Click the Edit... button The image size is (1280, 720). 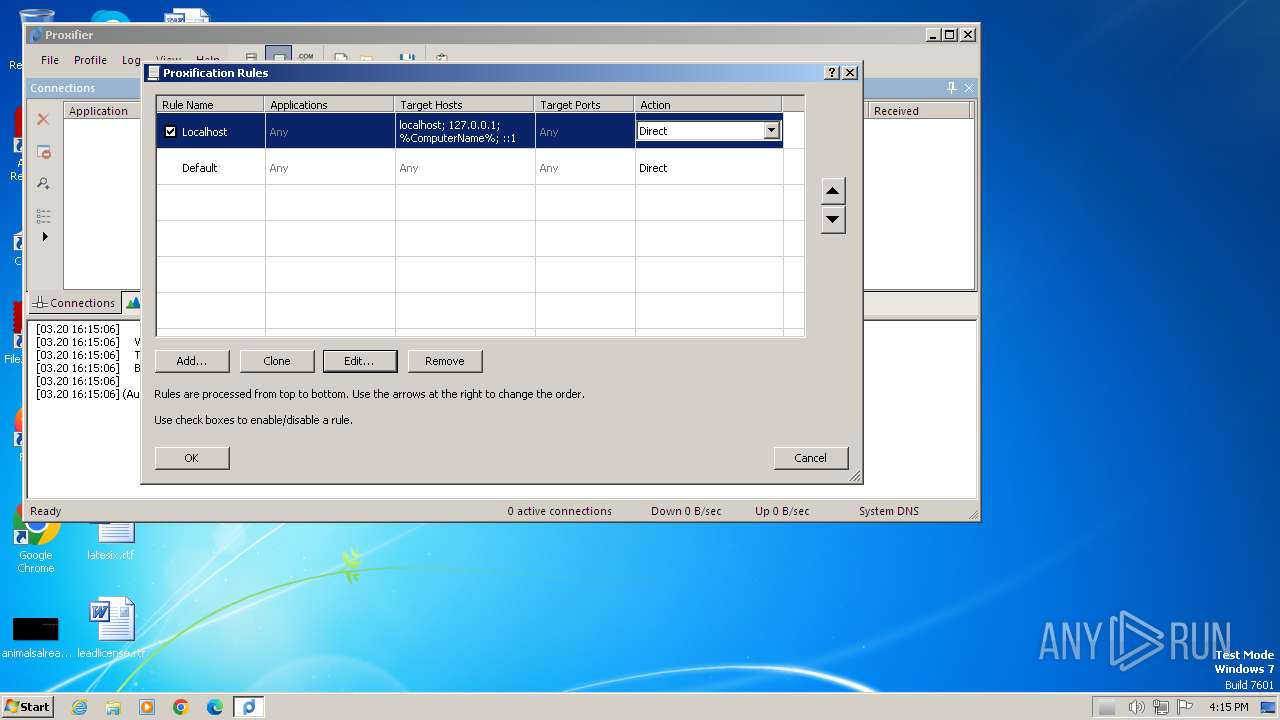360,361
